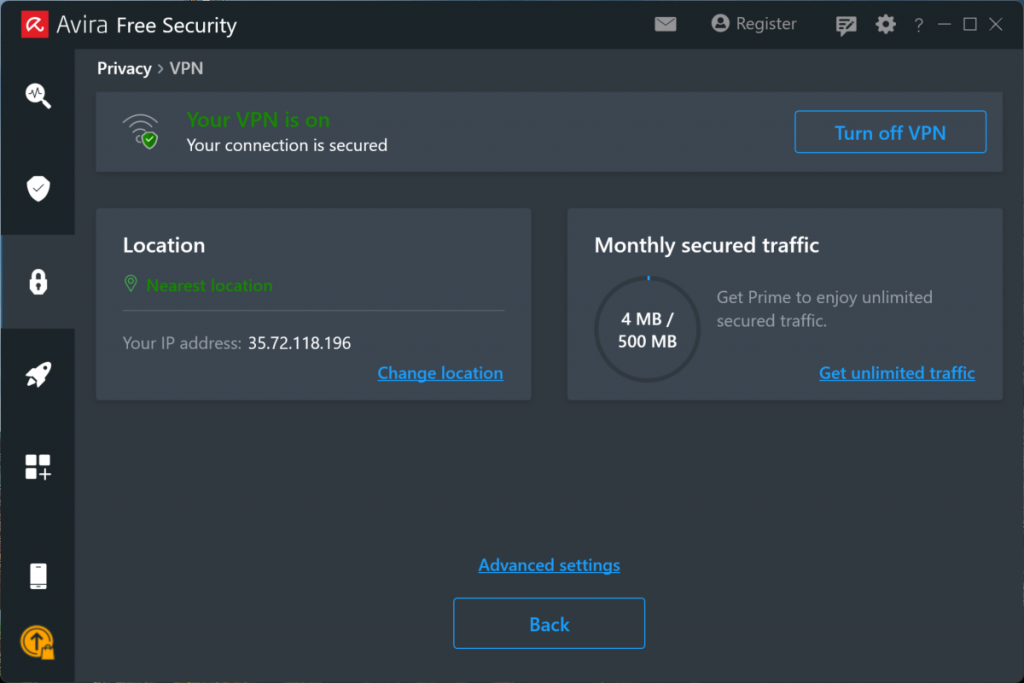Click the Change location link

coord(440,373)
